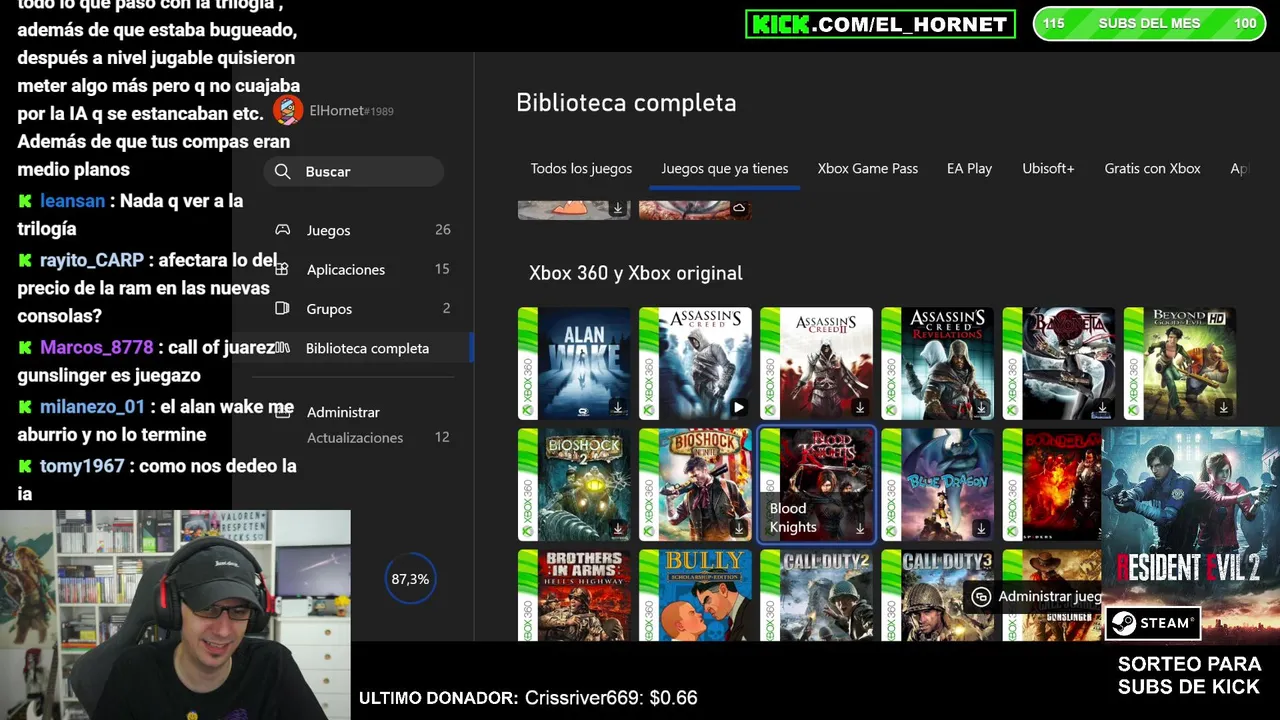Open the Blue Dragon game tile
Screen dimensions: 1280x720
(937, 484)
